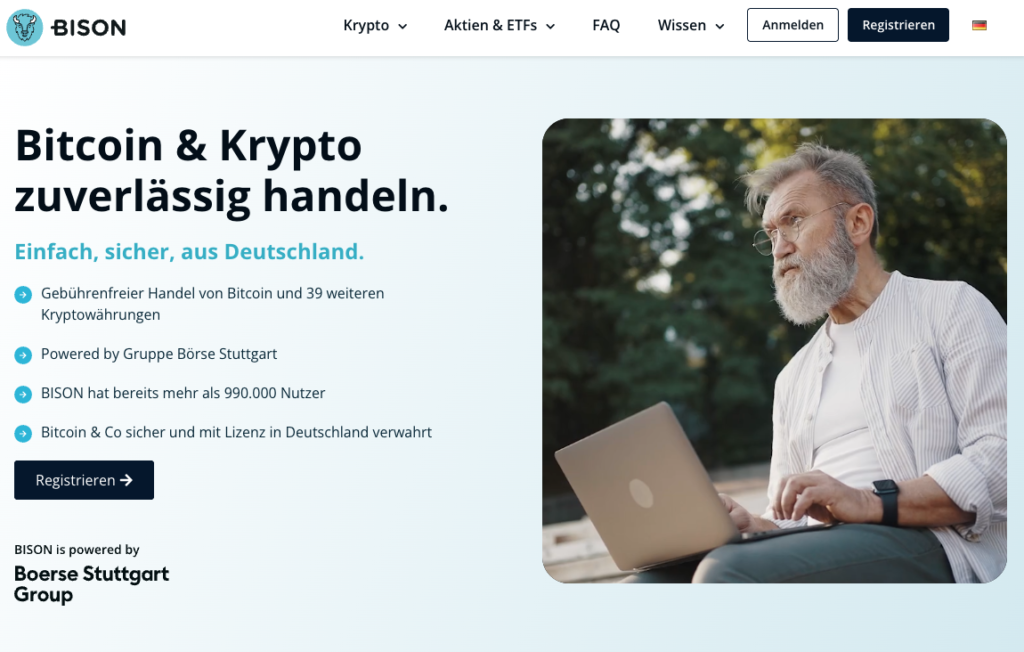Click the BISON bull logo icon
This screenshot has width=1024, height=652.
(x=25, y=27)
